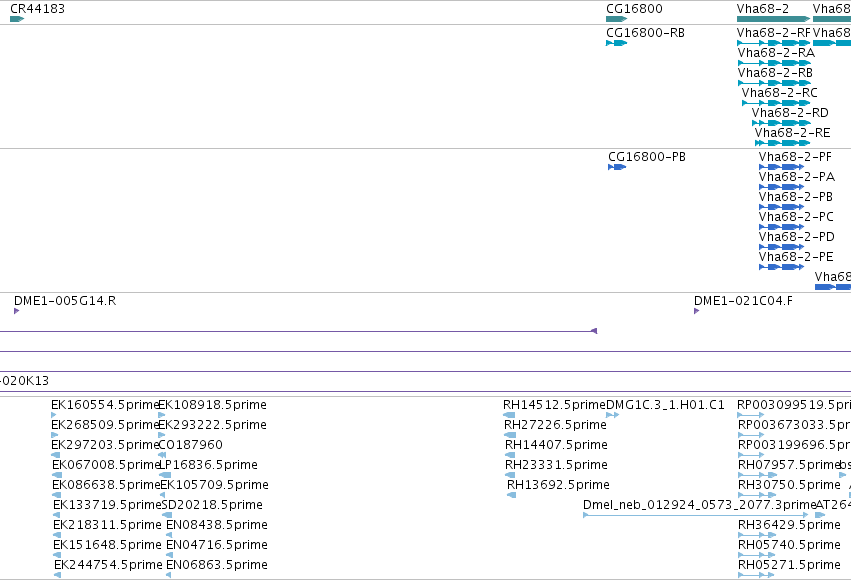
Task: Select the Vha68-2-PF CDS label
Action: tap(795, 157)
